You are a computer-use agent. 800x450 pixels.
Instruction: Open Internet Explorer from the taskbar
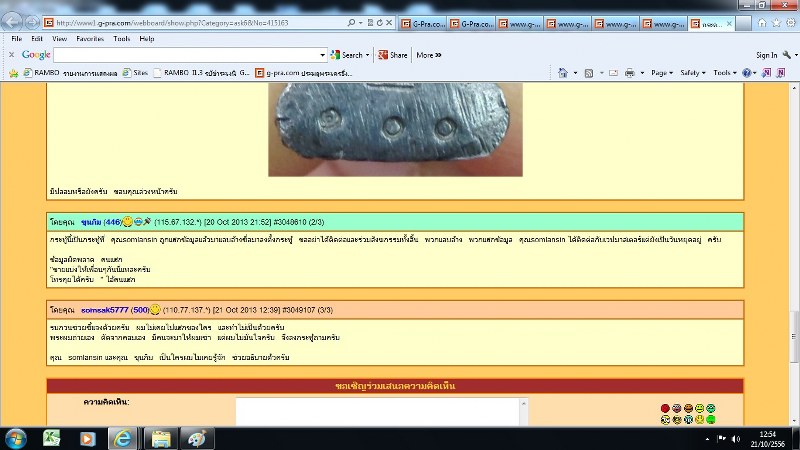point(122,437)
